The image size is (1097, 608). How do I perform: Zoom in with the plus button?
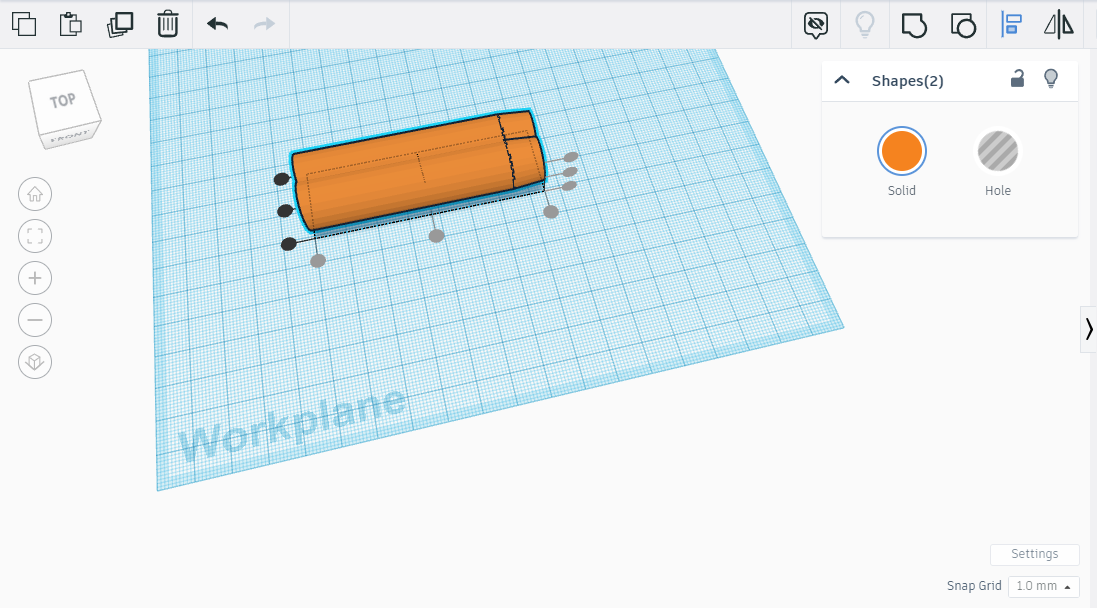tap(35, 278)
